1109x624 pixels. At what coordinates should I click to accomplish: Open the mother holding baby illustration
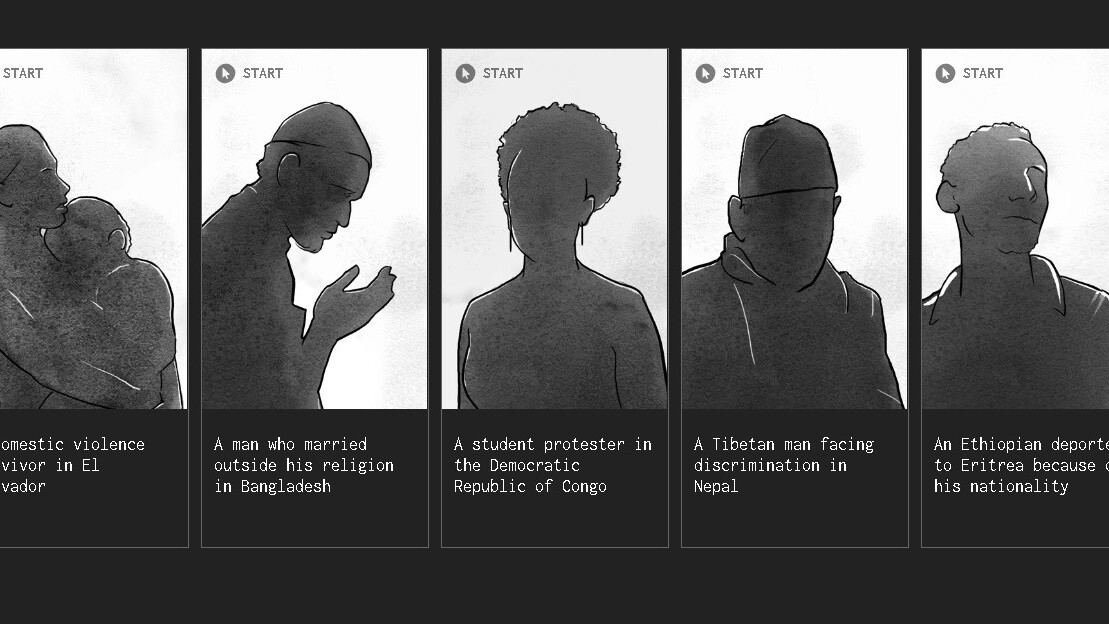93,229
